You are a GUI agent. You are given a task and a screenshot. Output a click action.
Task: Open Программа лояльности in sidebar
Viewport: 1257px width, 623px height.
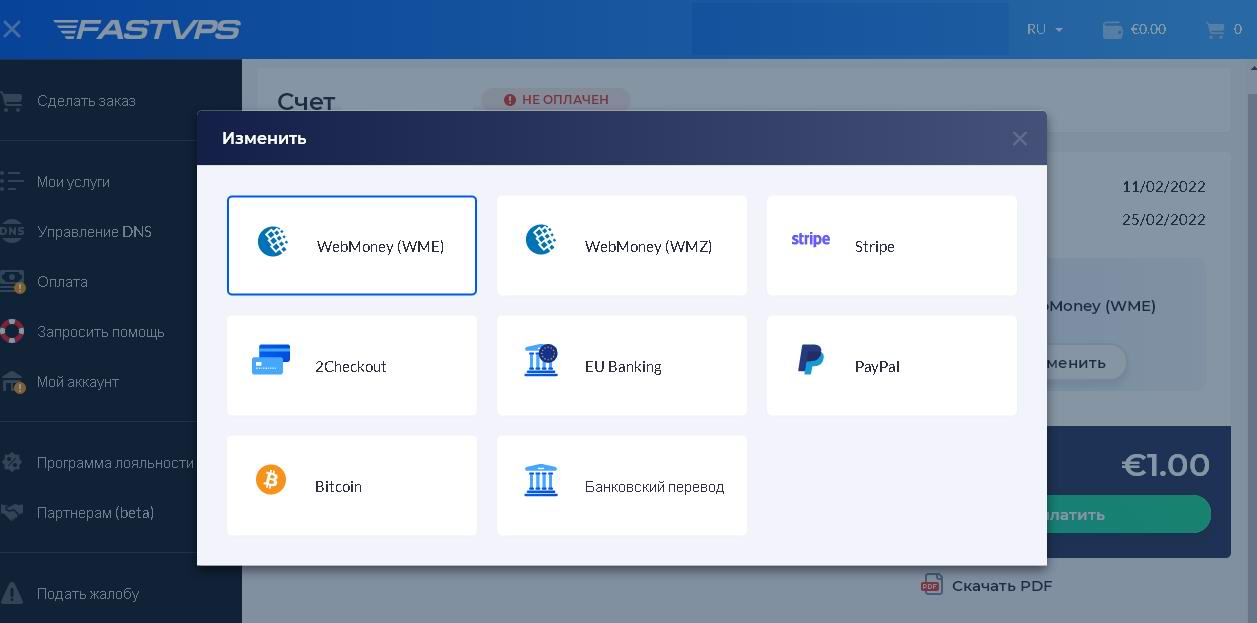click(115, 463)
